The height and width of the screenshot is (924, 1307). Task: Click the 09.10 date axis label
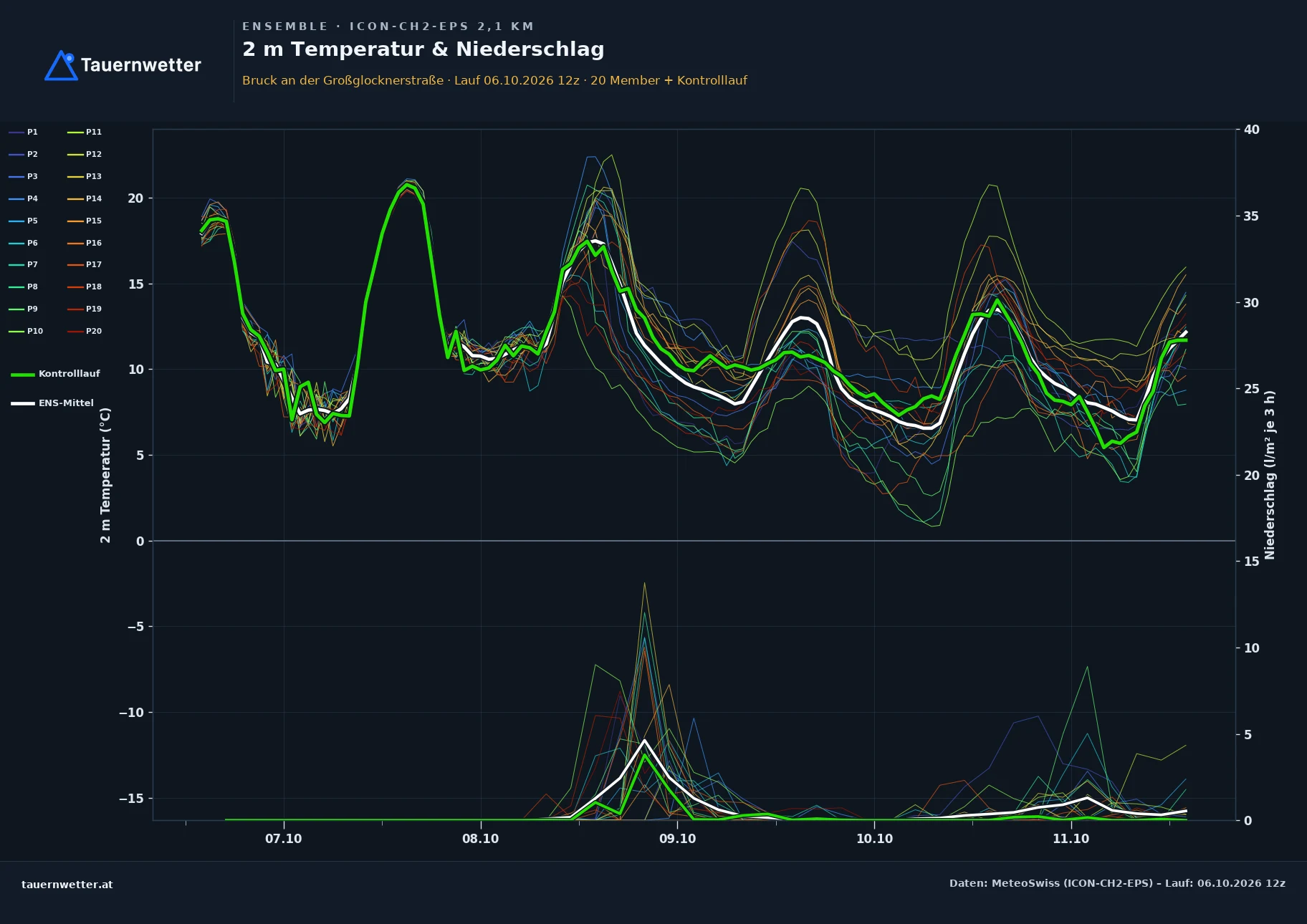click(x=678, y=839)
